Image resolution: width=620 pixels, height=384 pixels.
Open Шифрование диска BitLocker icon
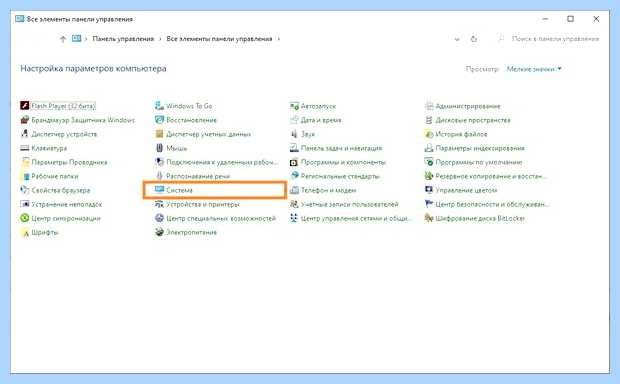[x=429, y=218]
